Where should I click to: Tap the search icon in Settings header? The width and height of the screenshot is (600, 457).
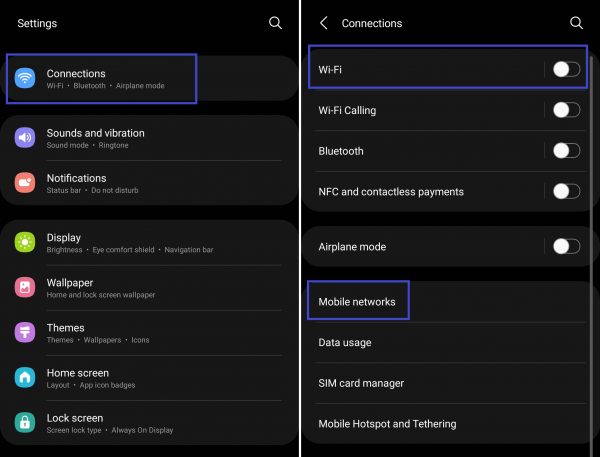pos(275,23)
